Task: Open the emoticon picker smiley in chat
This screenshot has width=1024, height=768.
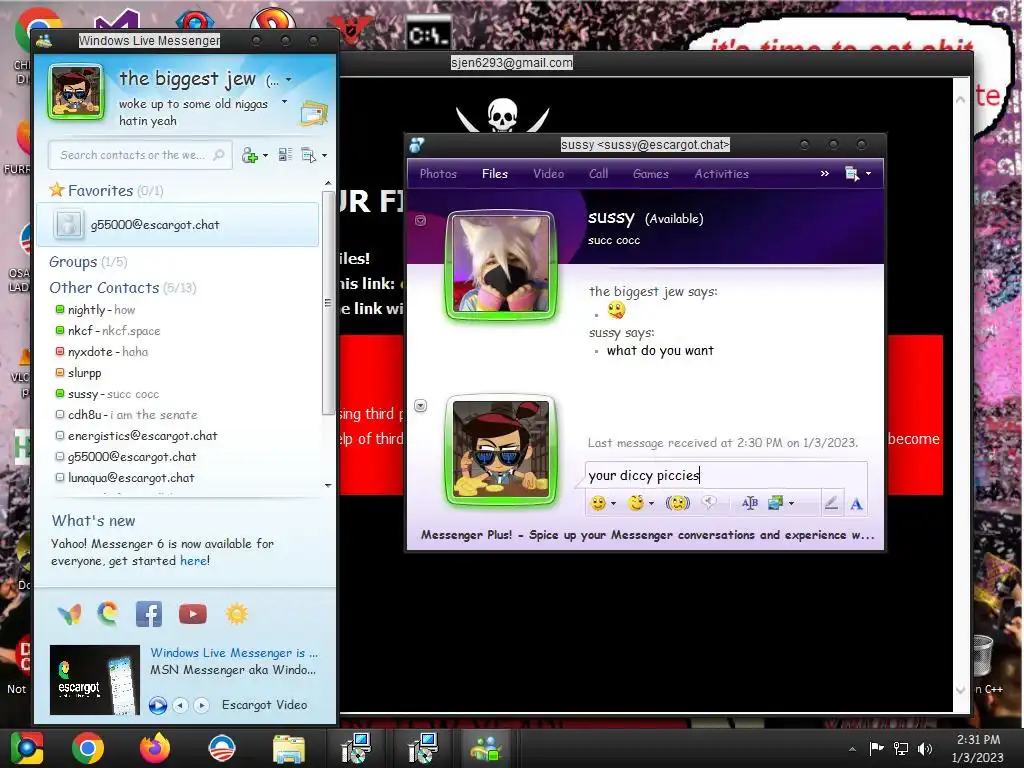Action: (598, 503)
